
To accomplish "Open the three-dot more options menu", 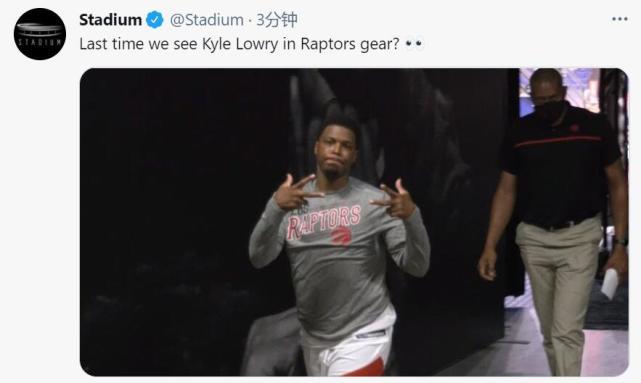I will pos(620,19).
